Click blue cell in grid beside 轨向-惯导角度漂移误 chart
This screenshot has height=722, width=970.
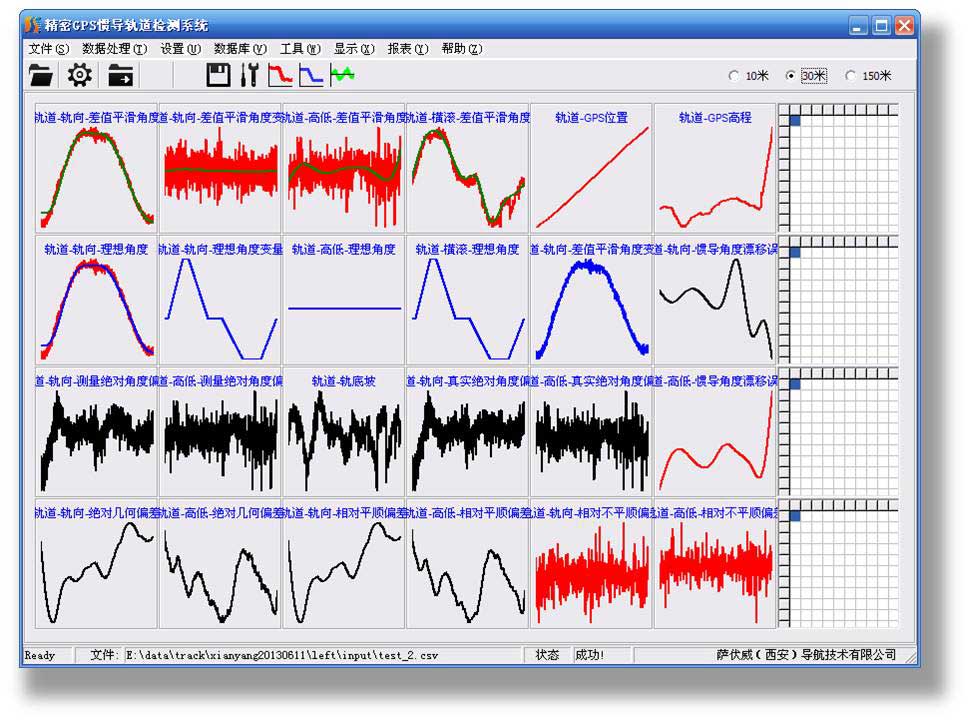click(795, 252)
